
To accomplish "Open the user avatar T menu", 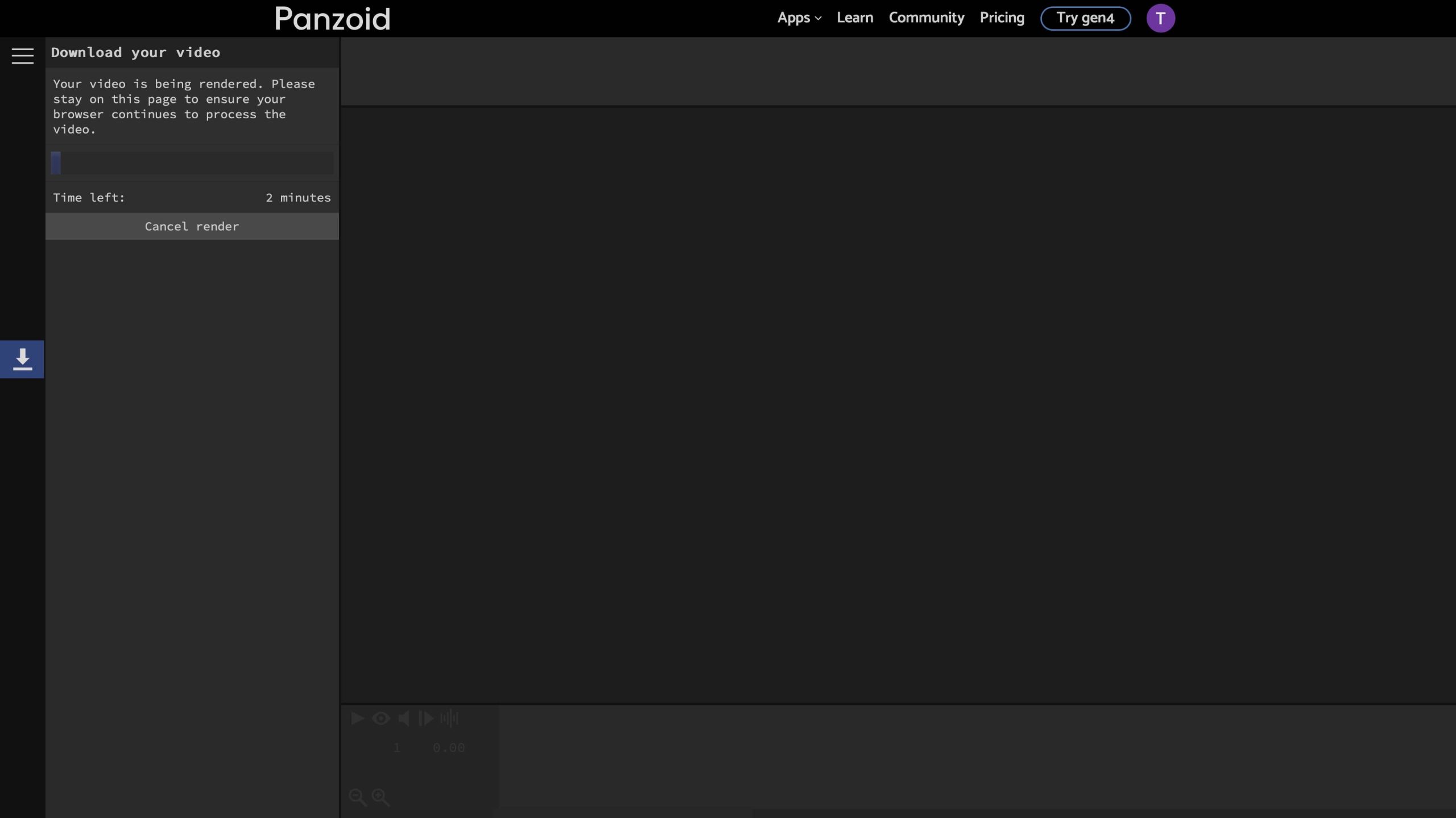I will pos(1160,18).
